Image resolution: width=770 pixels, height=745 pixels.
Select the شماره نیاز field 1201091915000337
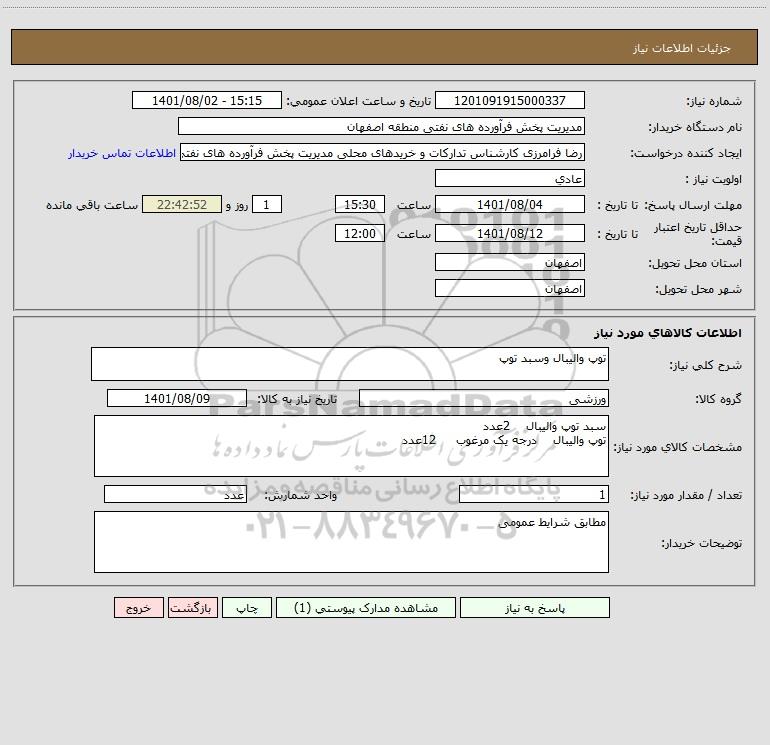point(510,100)
